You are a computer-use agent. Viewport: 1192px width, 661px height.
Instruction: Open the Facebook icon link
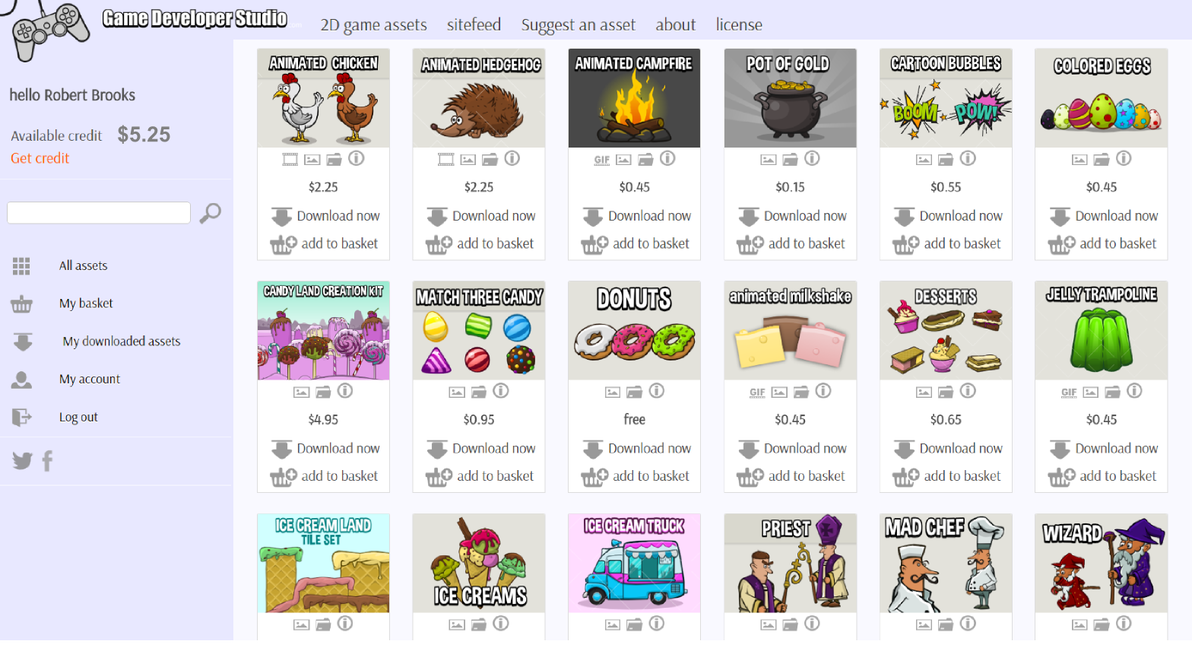(47, 461)
